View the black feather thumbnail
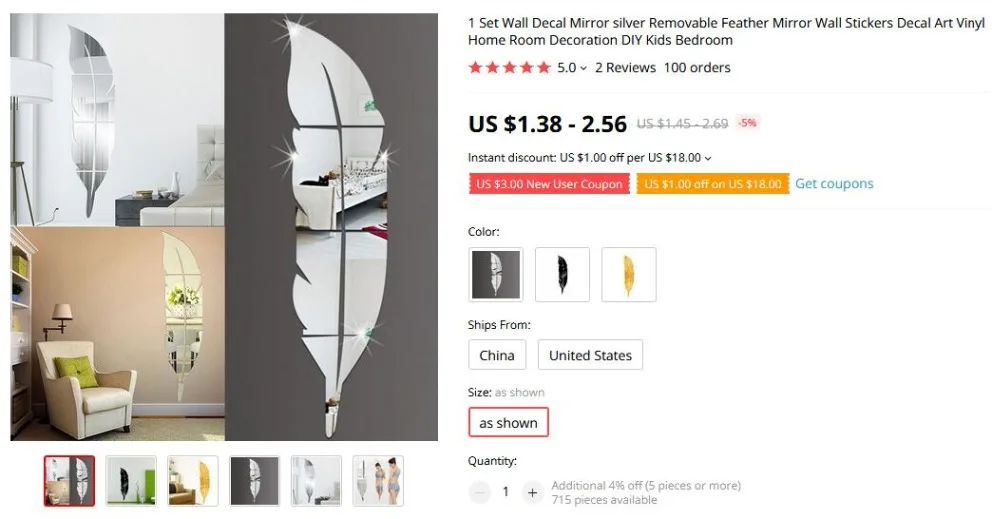This screenshot has height=519, width=1000. (x=131, y=481)
